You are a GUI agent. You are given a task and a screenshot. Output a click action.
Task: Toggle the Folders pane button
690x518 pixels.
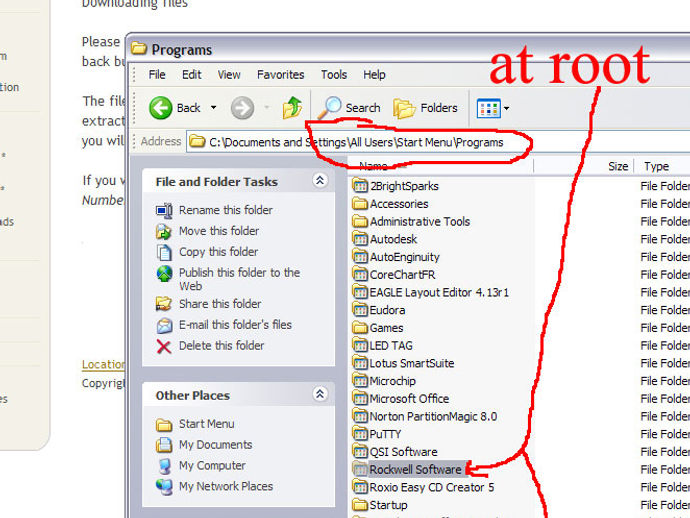pos(426,108)
